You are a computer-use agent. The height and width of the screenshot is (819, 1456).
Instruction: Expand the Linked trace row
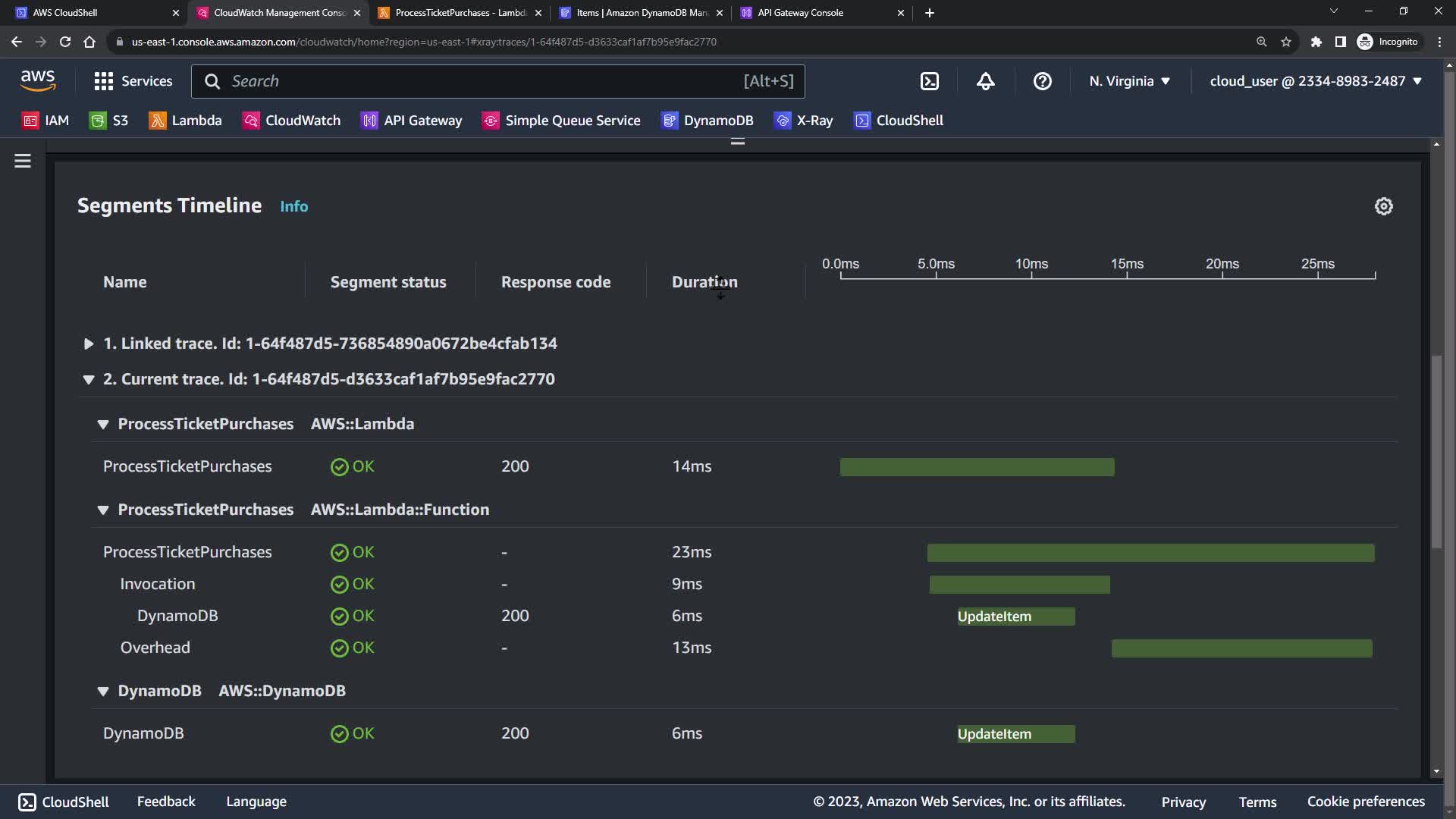click(x=89, y=344)
